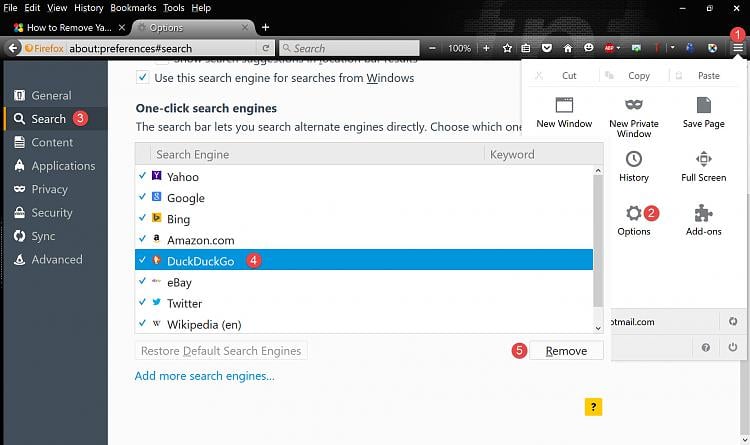Open Add more search engines link

205,376
